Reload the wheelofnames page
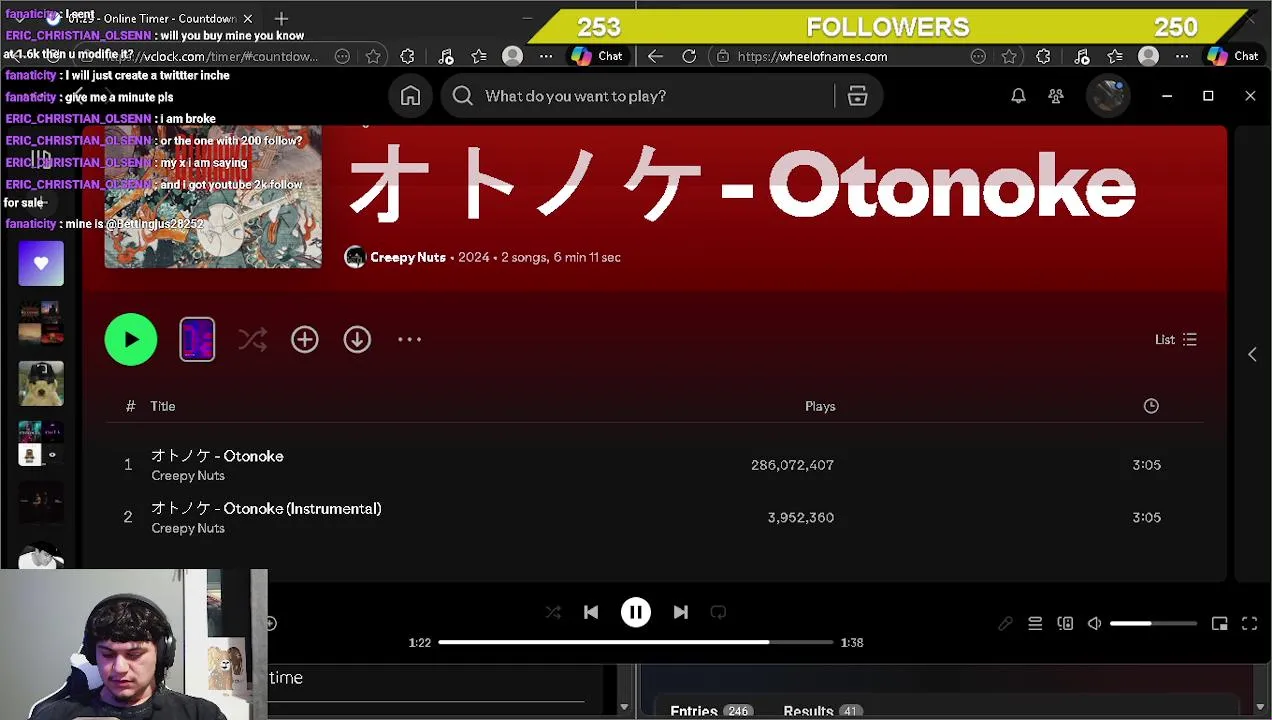 689,56
